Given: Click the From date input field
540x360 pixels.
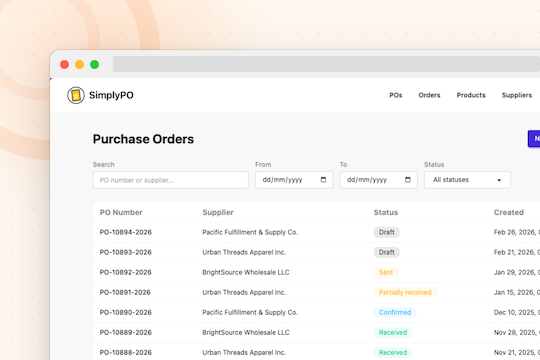Looking at the screenshot, I should pyautogui.click(x=294, y=180).
